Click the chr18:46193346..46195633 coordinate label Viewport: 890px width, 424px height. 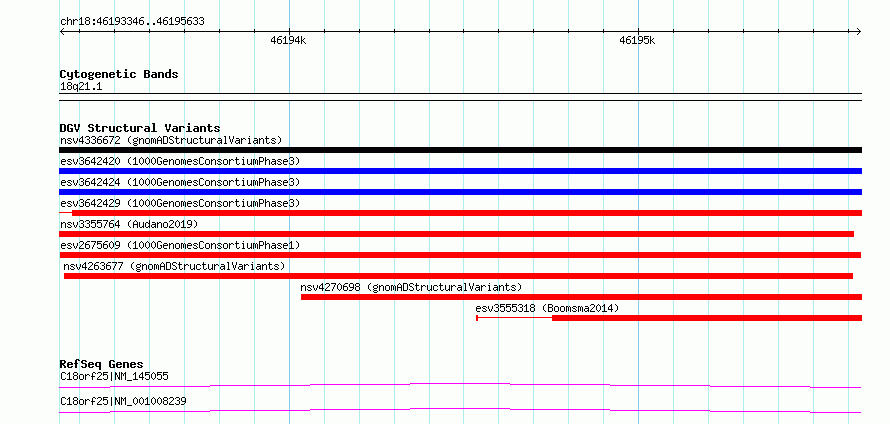[132, 22]
